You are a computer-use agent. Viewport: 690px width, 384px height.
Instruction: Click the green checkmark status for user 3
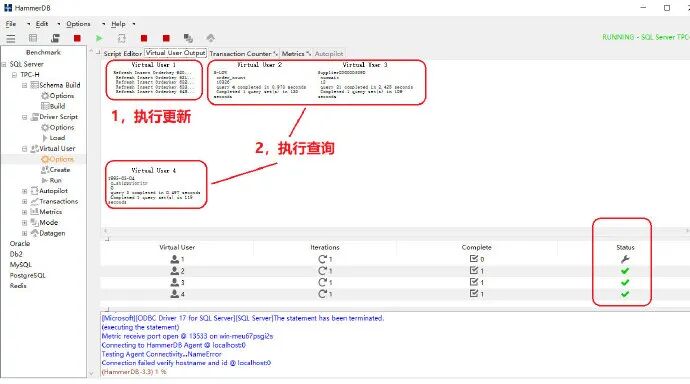(625, 282)
